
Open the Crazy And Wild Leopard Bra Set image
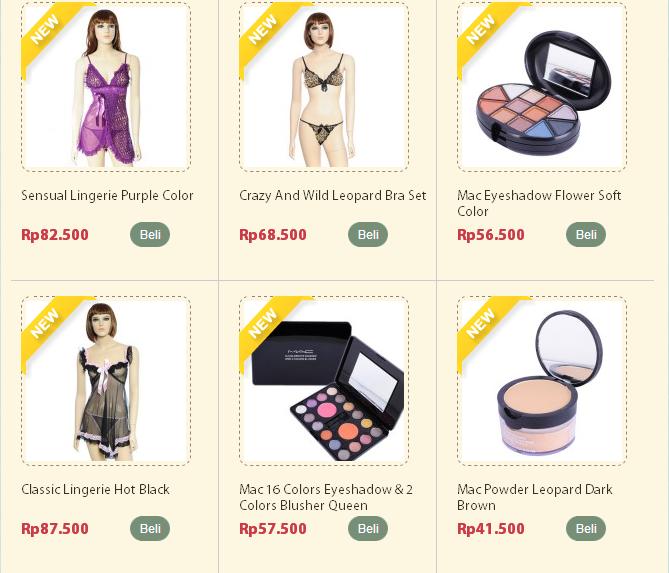pos(324,87)
